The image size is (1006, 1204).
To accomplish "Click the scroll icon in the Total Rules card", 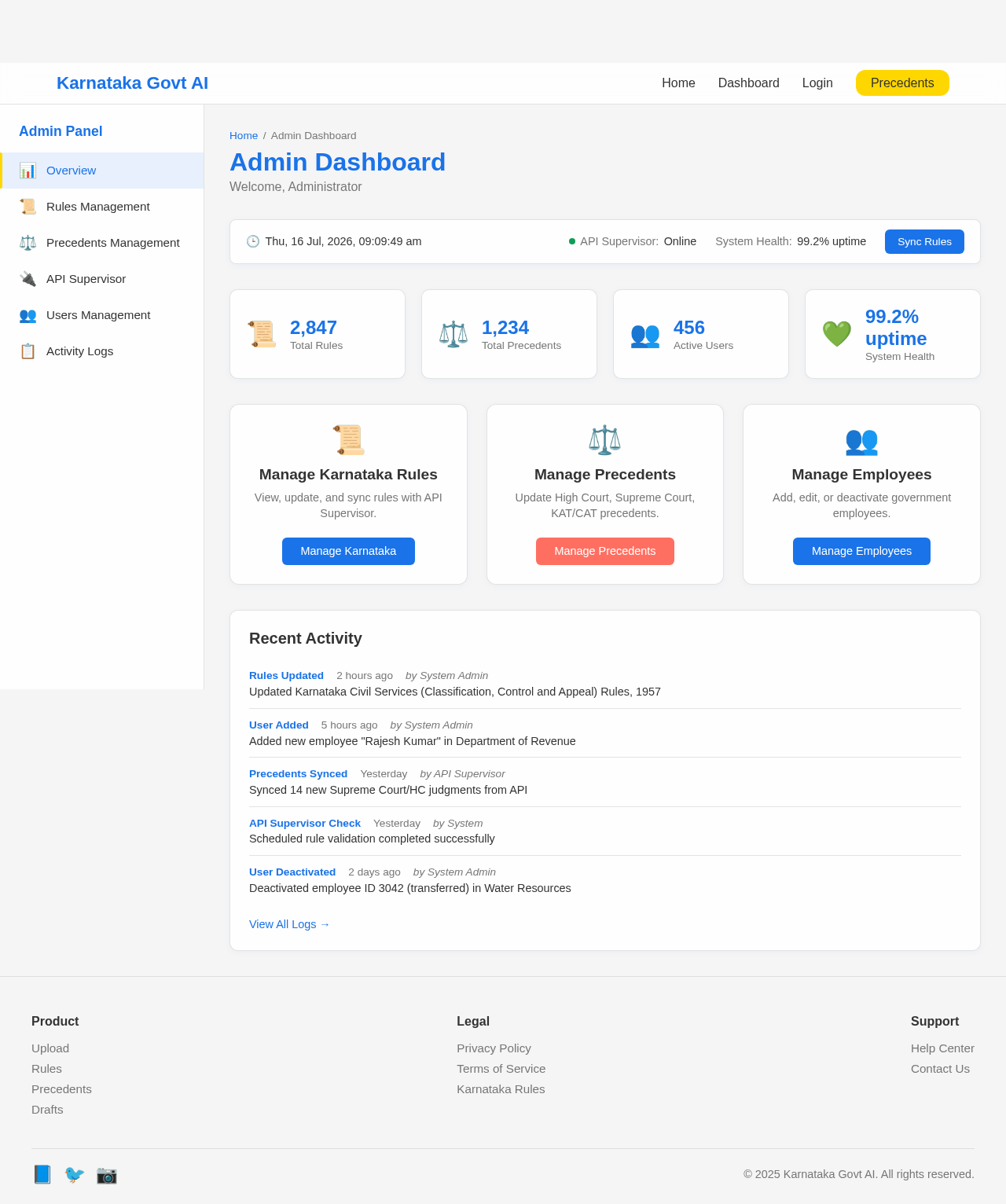I will click(262, 334).
